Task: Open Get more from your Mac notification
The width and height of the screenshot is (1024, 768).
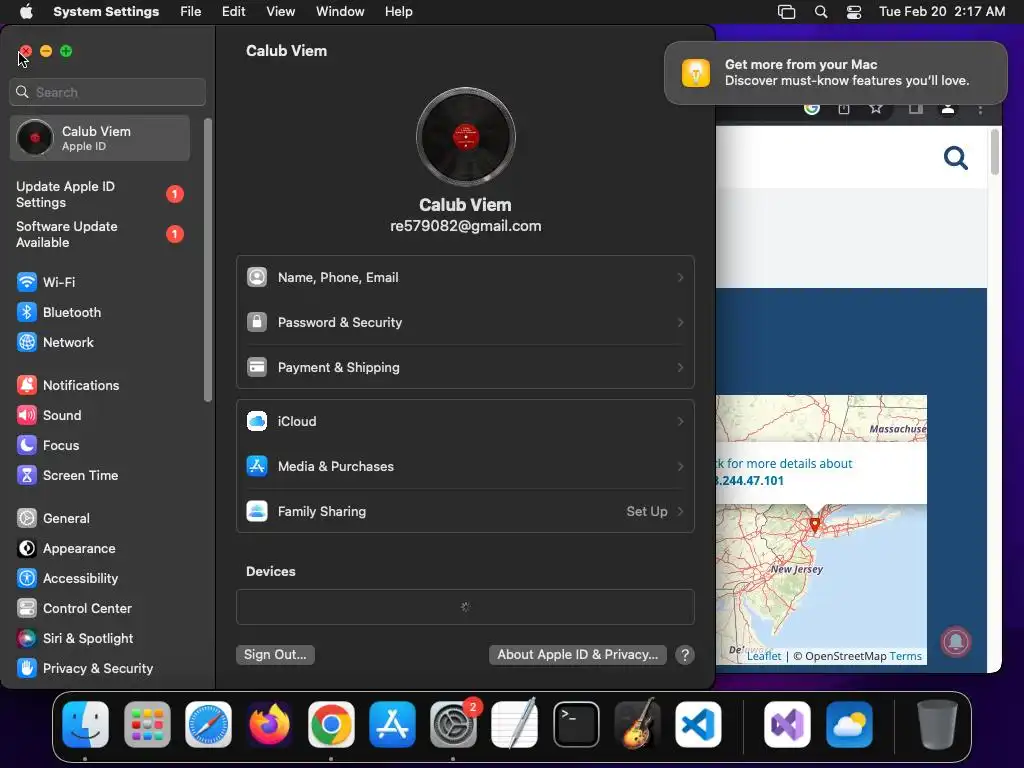Action: pyautogui.click(x=835, y=72)
